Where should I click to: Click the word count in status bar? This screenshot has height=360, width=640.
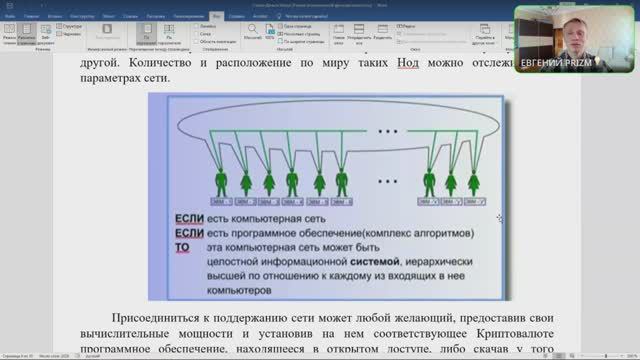point(53,356)
